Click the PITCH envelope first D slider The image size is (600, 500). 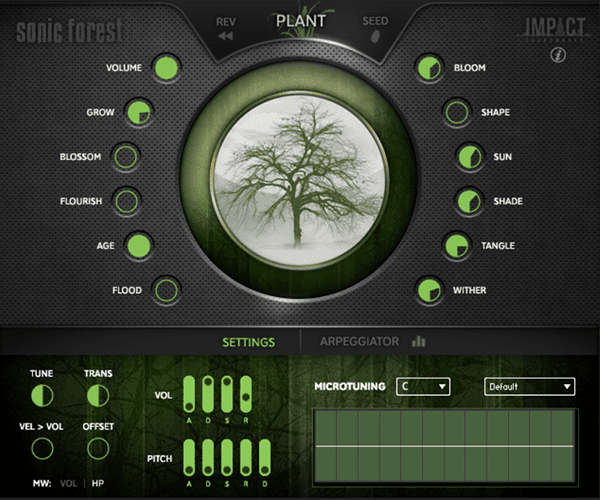click(x=208, y=457)
